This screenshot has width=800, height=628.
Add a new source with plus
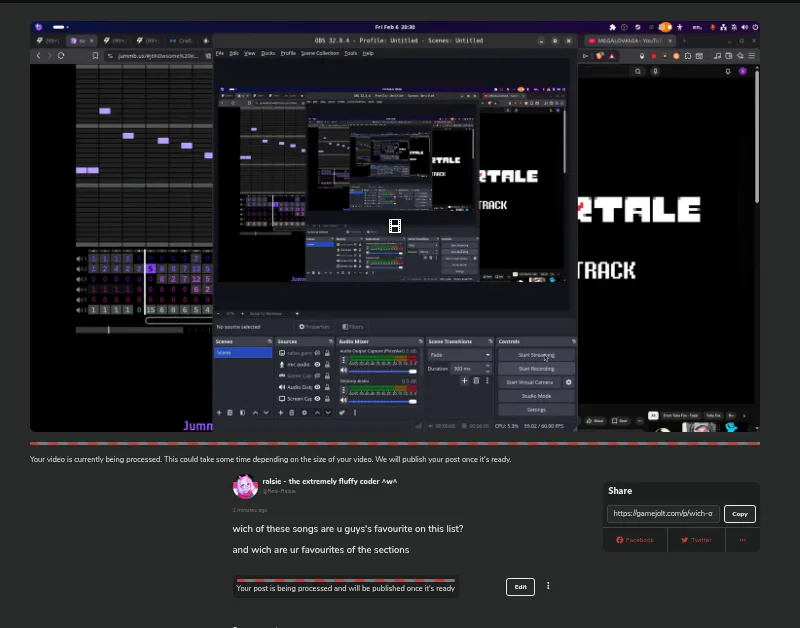(280, 412)
